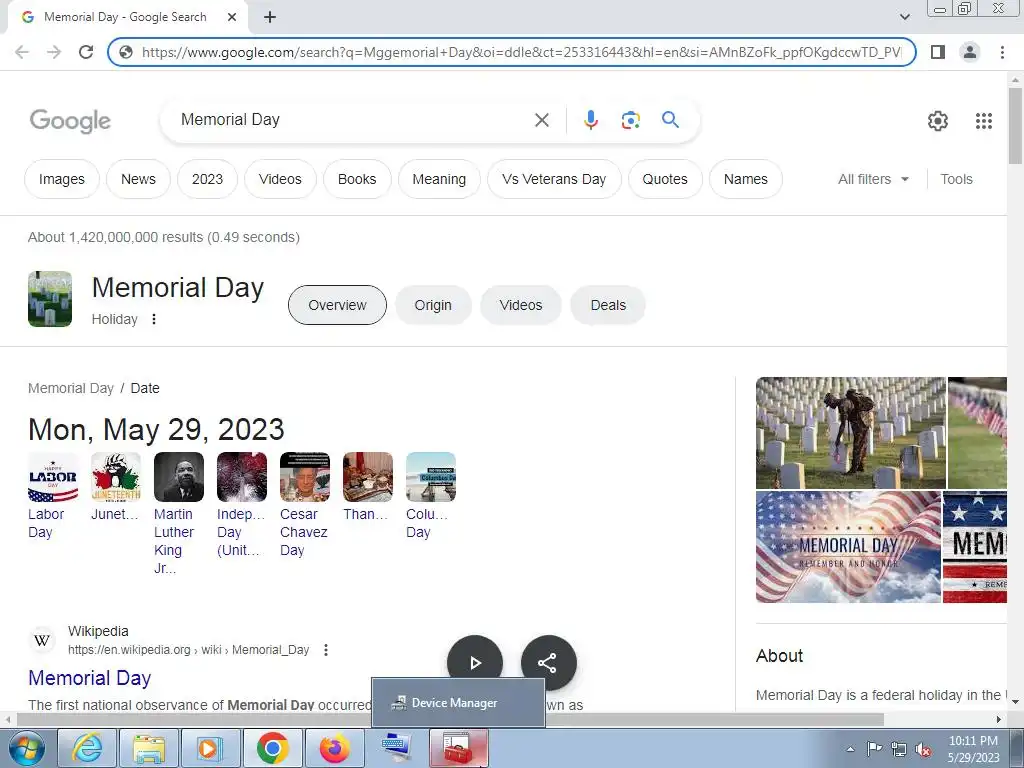Reload the page with the refresh icon
1024x768 pixels.
click(x=86, y=52)
